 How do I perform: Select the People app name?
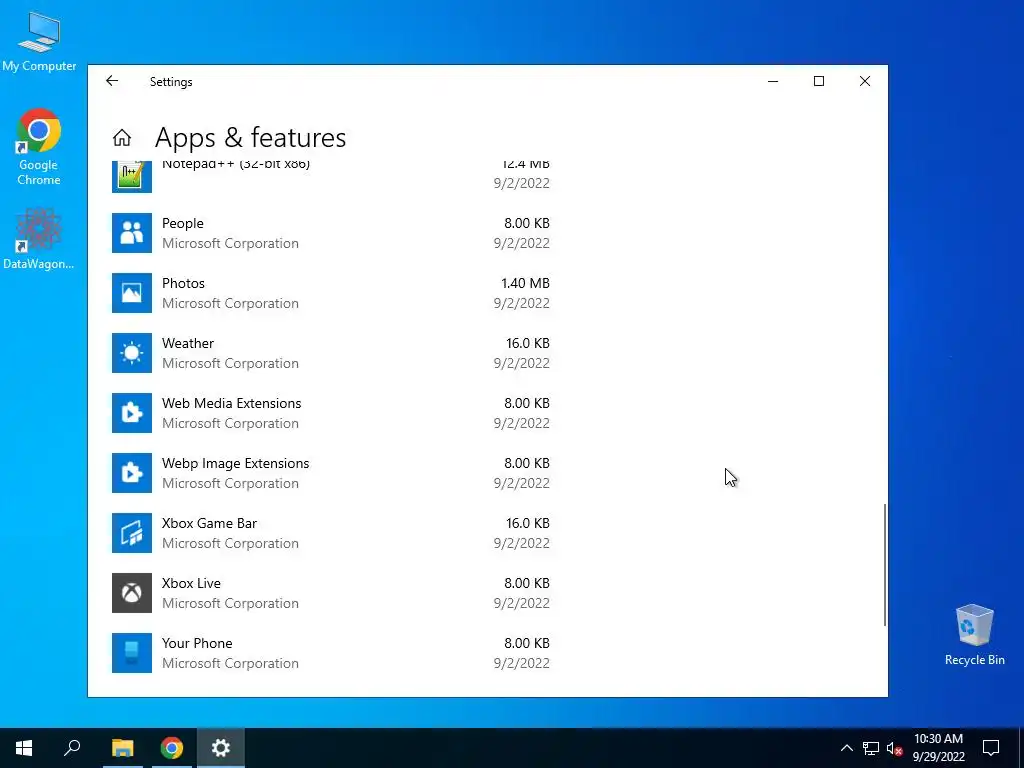pos(183,223)
